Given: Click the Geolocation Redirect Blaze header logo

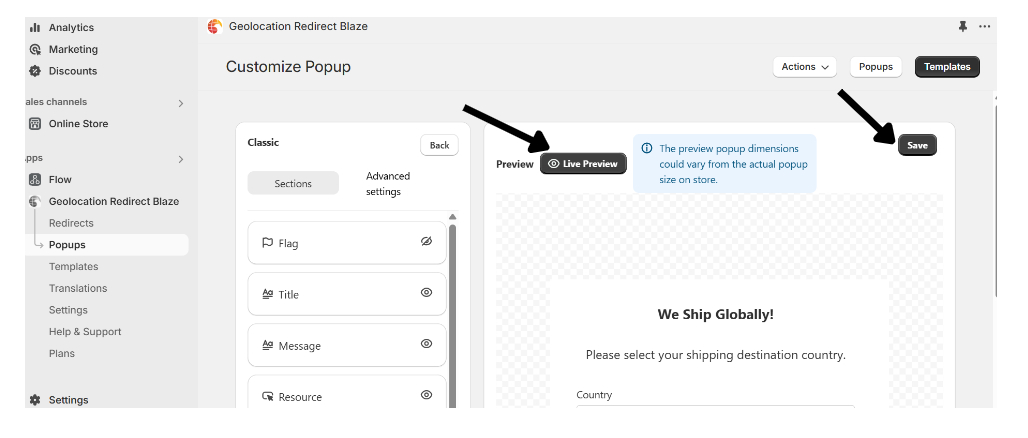Looking at the screenshot, I should click(x=214, y=27).
